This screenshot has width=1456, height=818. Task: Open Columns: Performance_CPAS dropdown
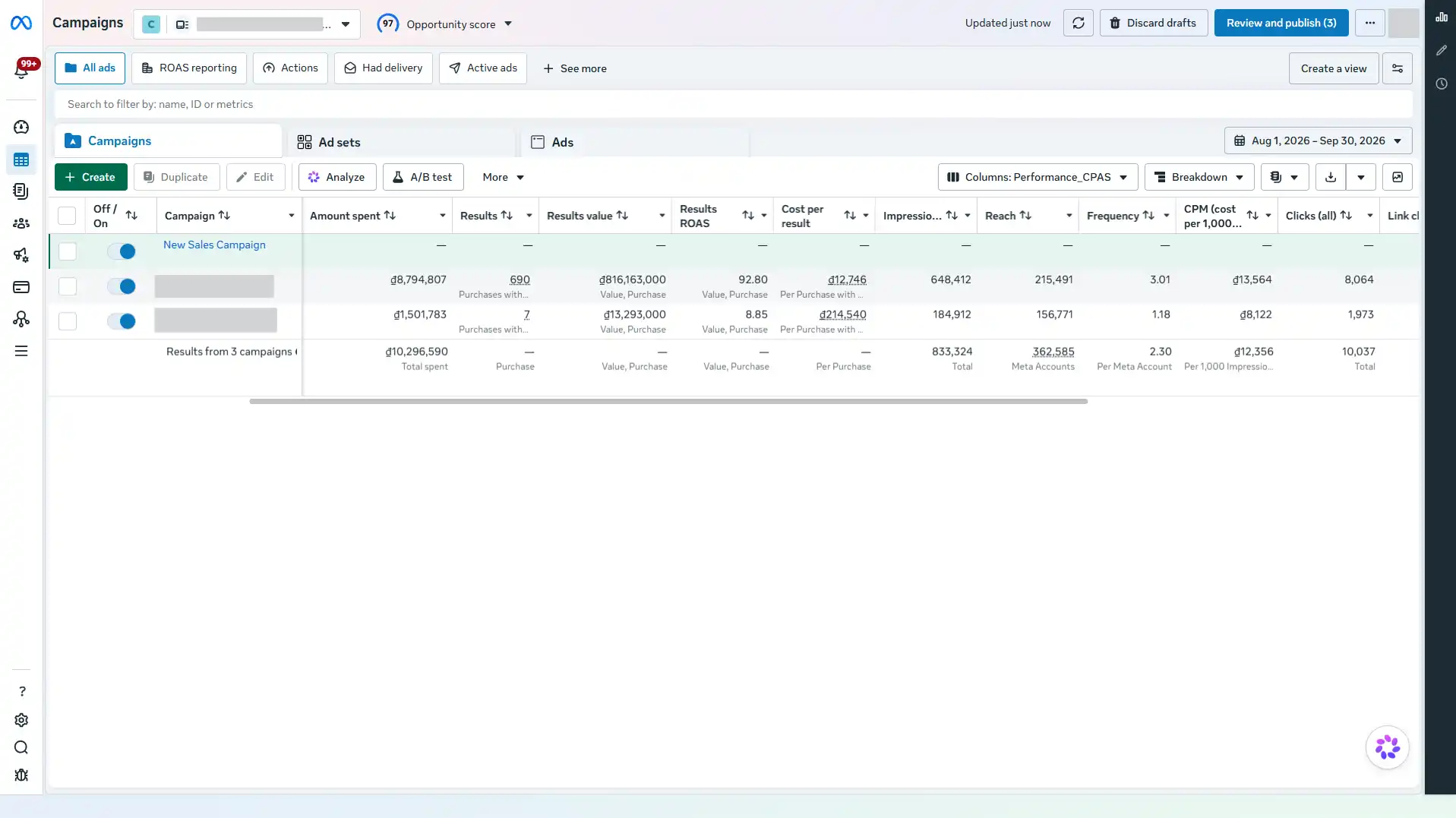[1038, 177]
